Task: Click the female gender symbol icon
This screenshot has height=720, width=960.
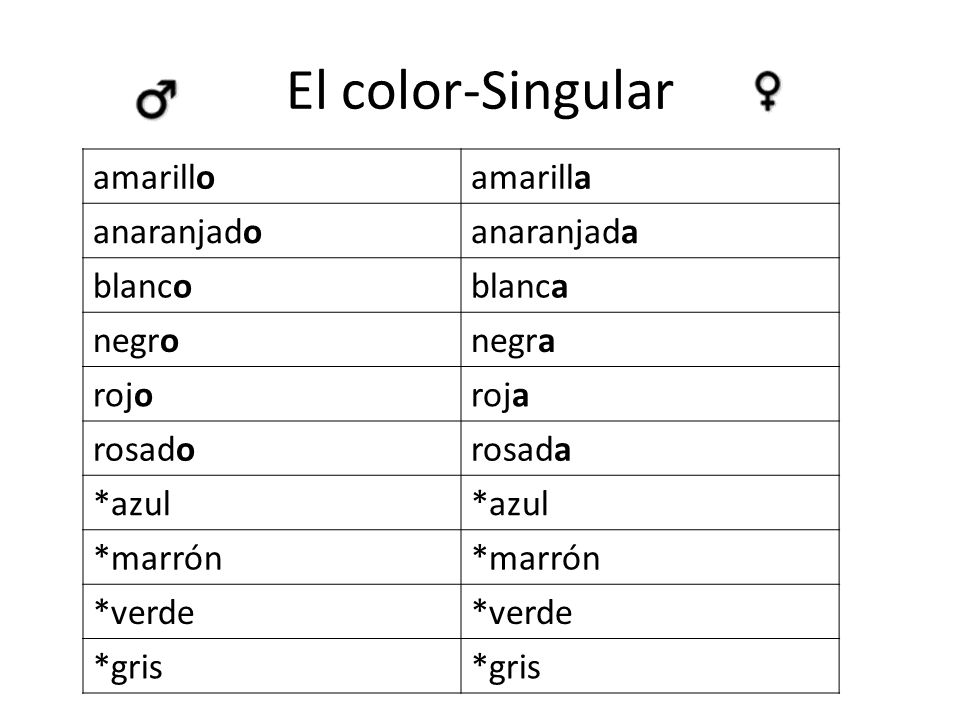Action: (x=767, y=91)
